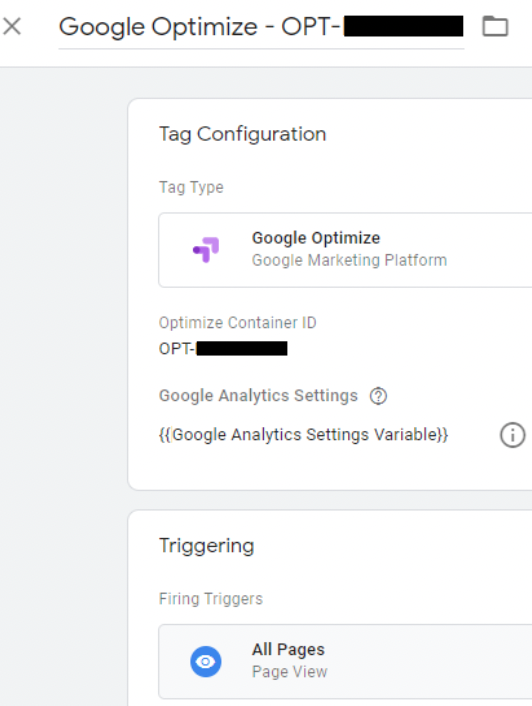Open the folder icon next to tag name
This screenshot has height=706, width=532.
tap(495, 26)
